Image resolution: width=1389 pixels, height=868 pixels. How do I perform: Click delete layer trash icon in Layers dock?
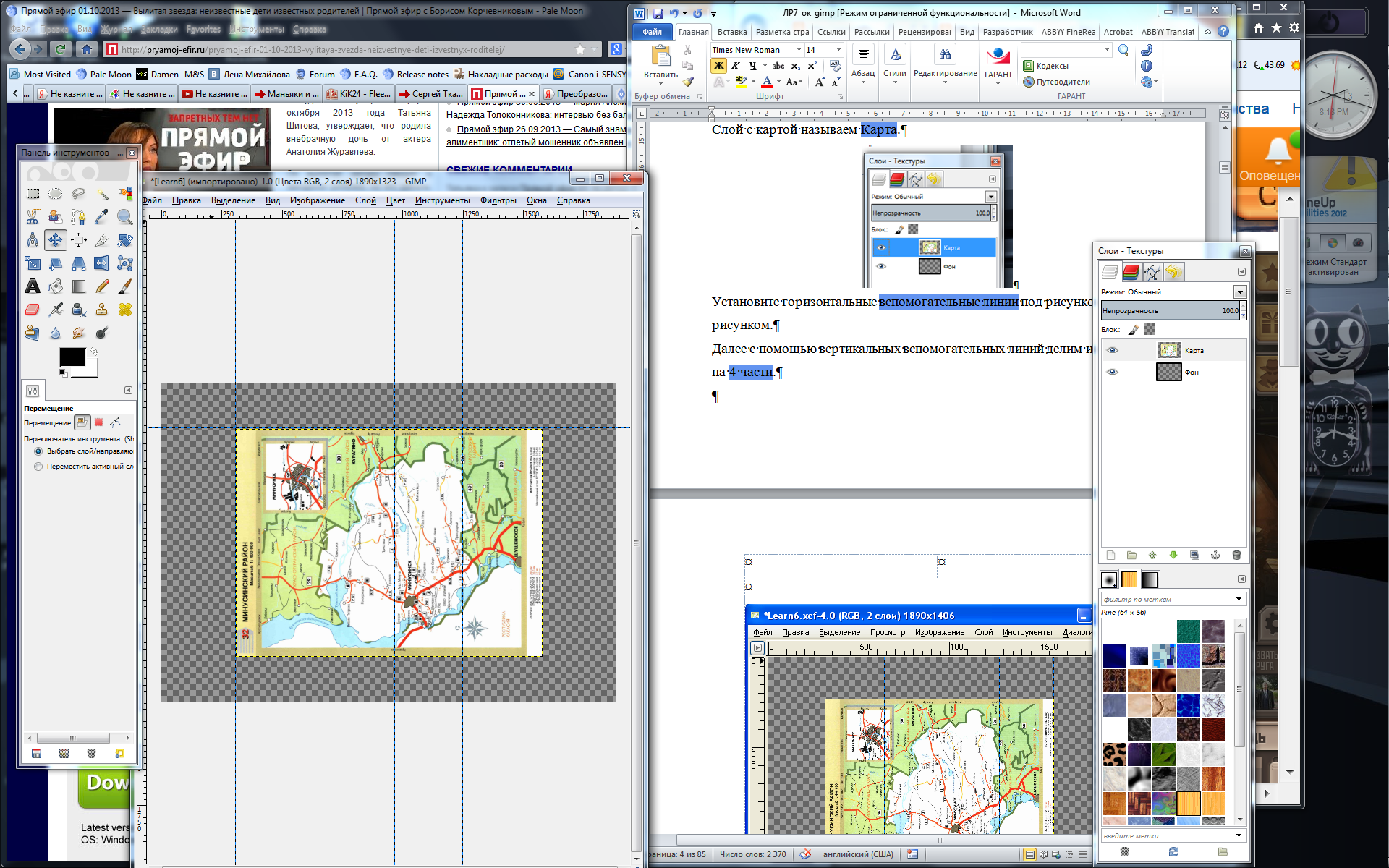pos(1236,556)
